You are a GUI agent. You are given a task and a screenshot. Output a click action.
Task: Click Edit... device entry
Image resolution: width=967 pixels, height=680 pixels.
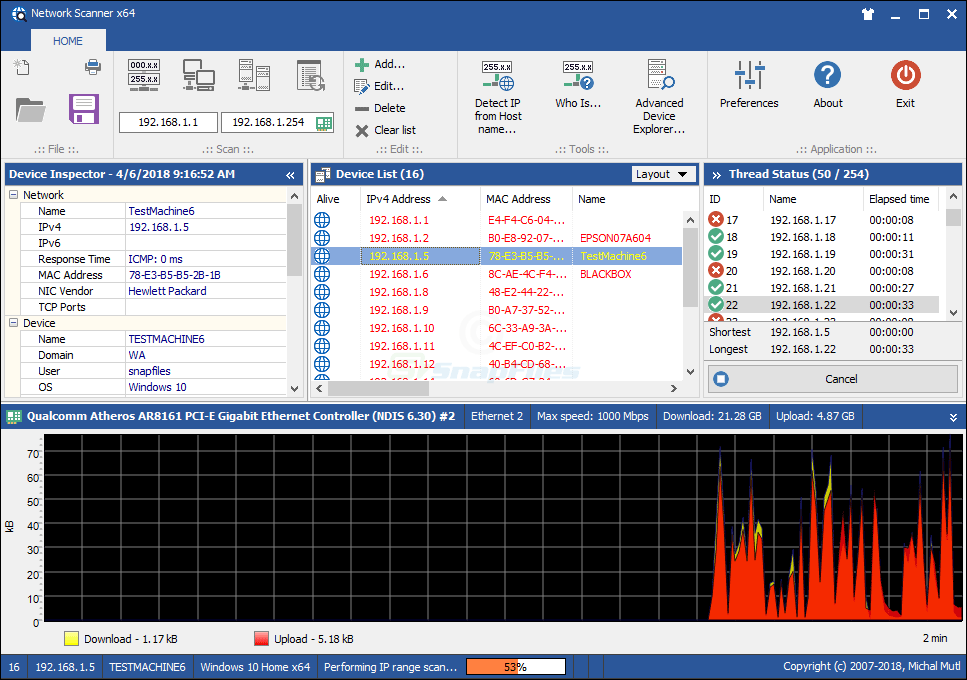379,86
